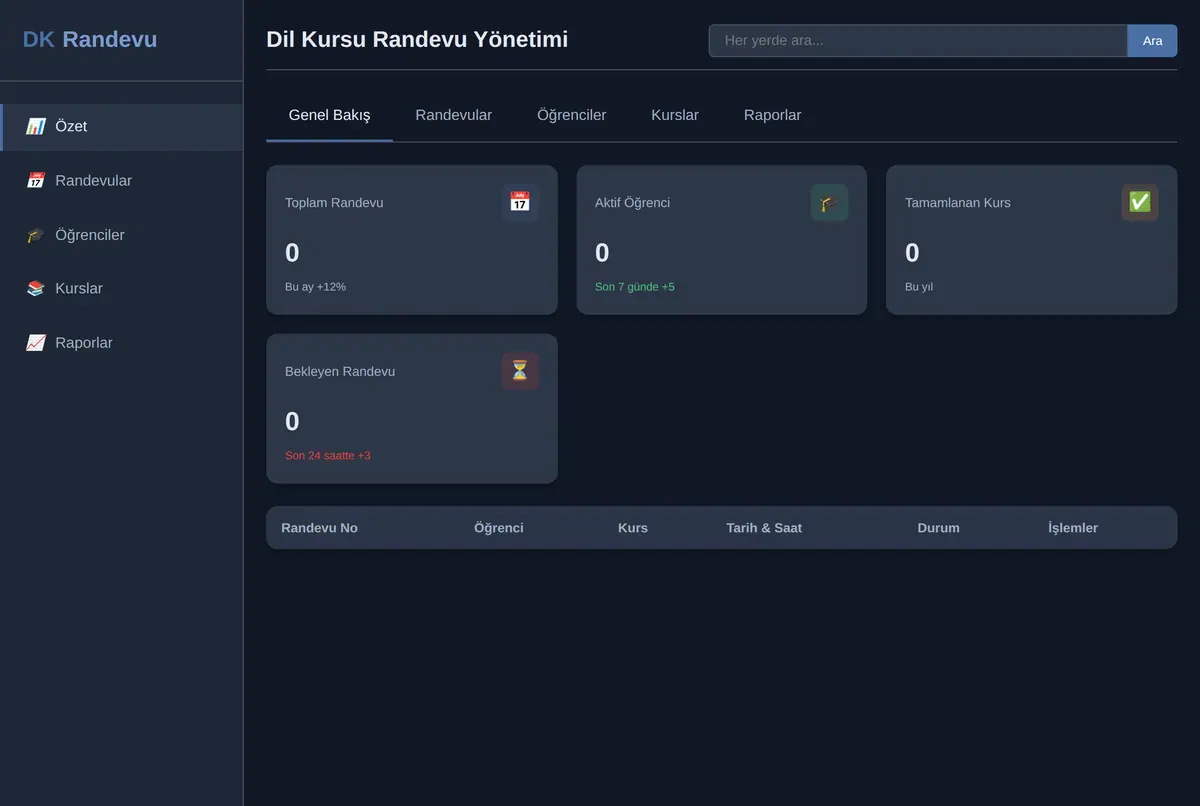
Task: Click the Randevu No column header
Action: [x=320, y=528]
